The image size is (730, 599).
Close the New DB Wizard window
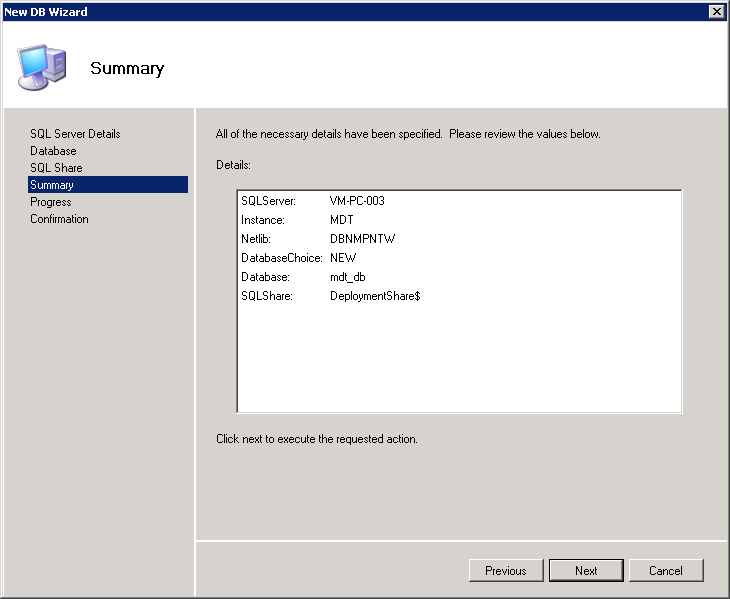pyautogui.click(x=716, y=11)
